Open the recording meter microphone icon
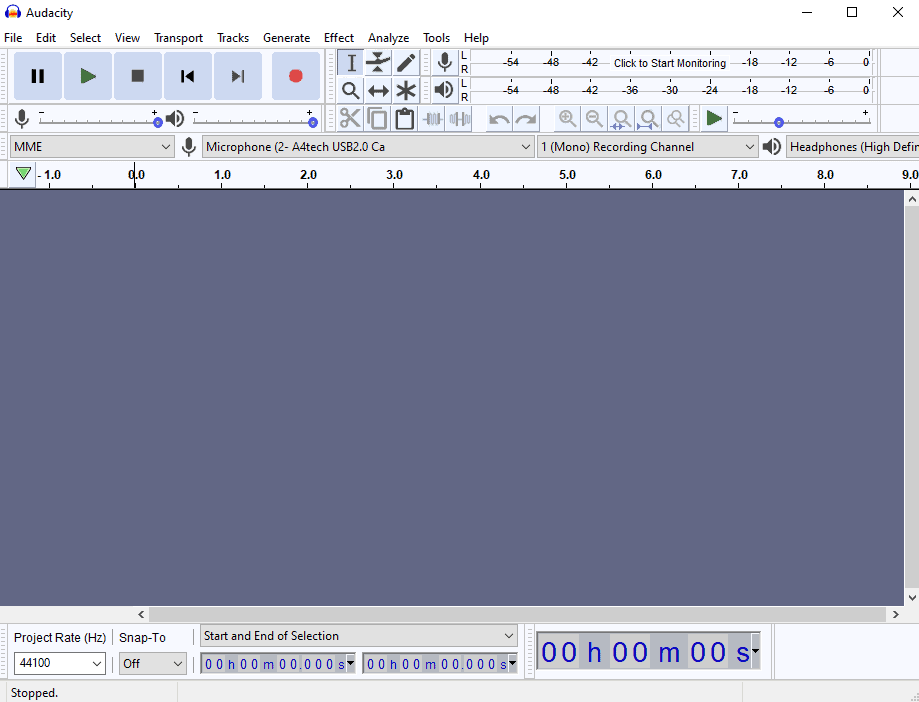919x702 pixels. coord(445,62)
